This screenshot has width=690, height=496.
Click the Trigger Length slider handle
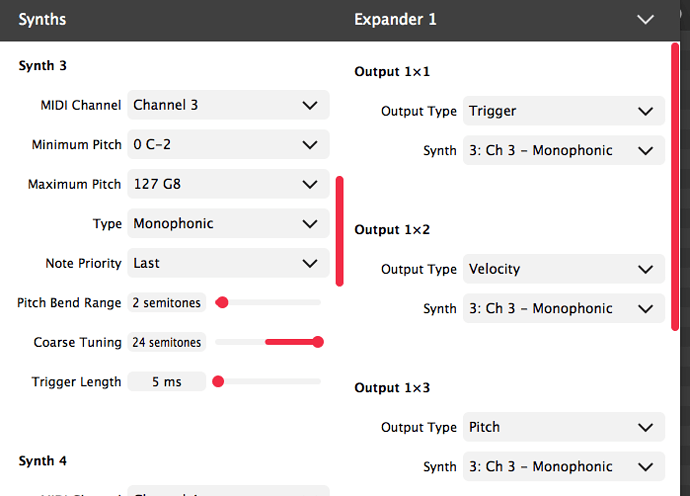point(218,382)
